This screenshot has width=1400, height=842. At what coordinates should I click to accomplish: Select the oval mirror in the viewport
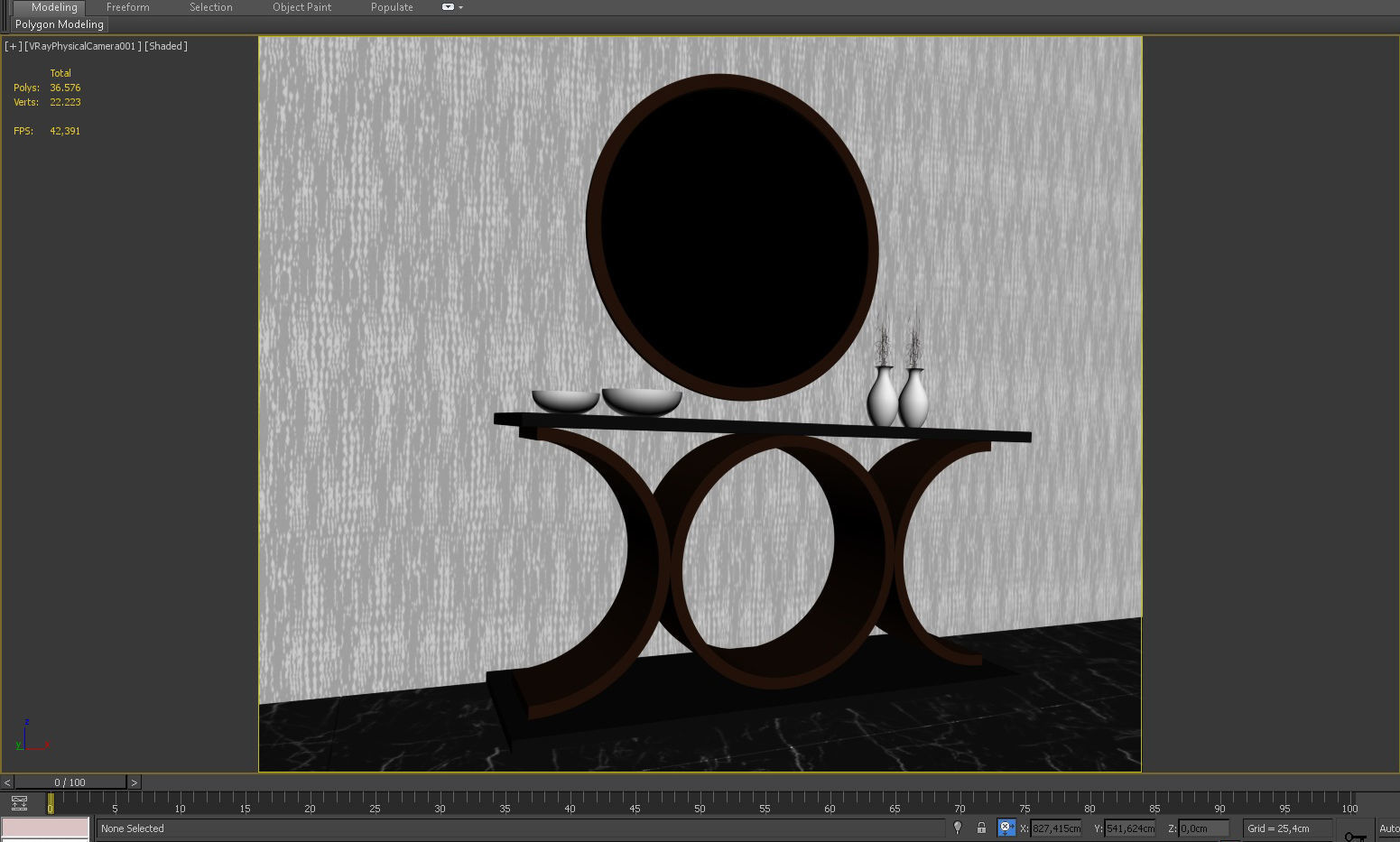tap(732, 237)
